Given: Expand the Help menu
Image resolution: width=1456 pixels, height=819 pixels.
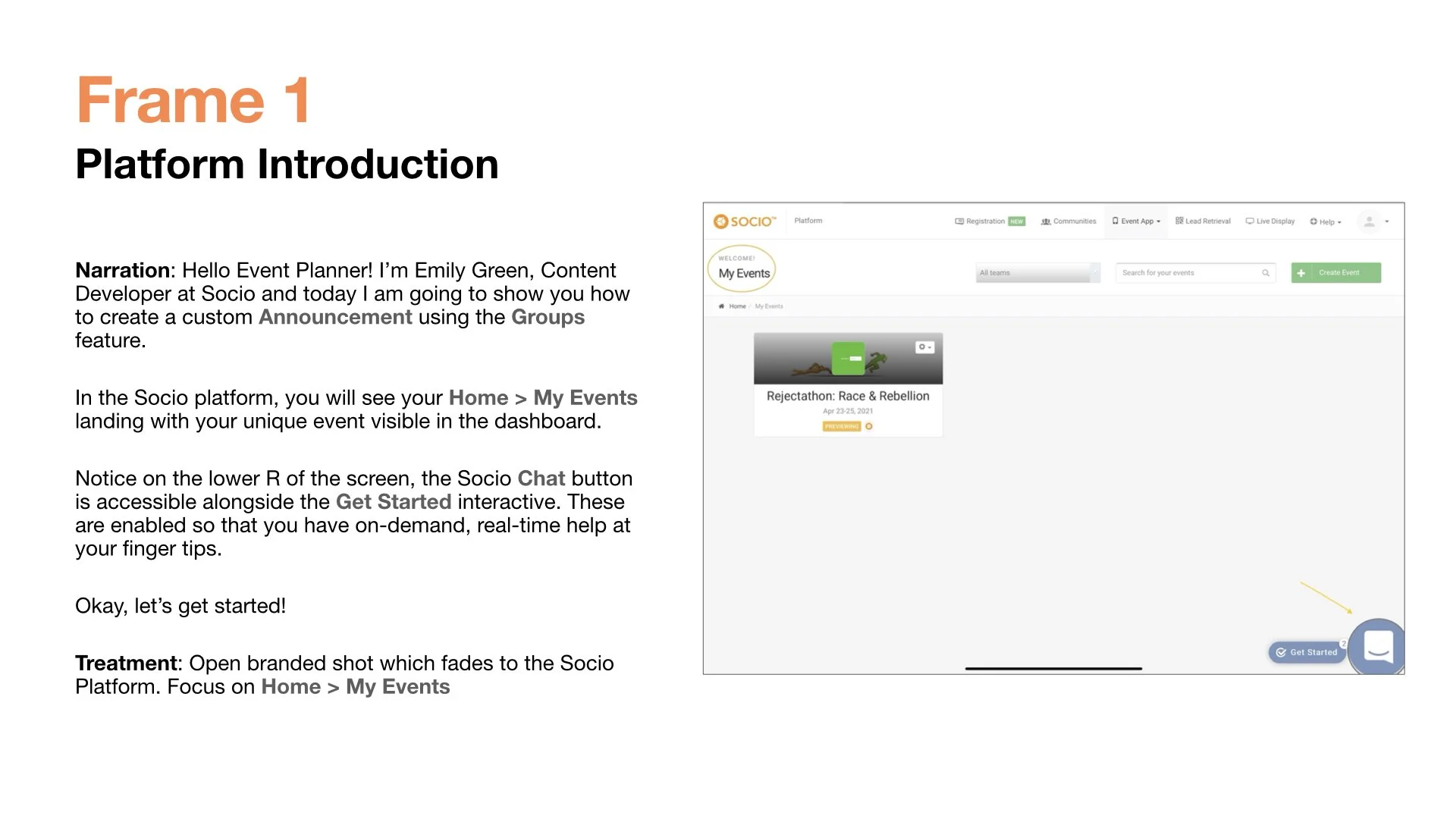Looking at the screenshot, I should pyautogui.click(x=1326, y=222).
